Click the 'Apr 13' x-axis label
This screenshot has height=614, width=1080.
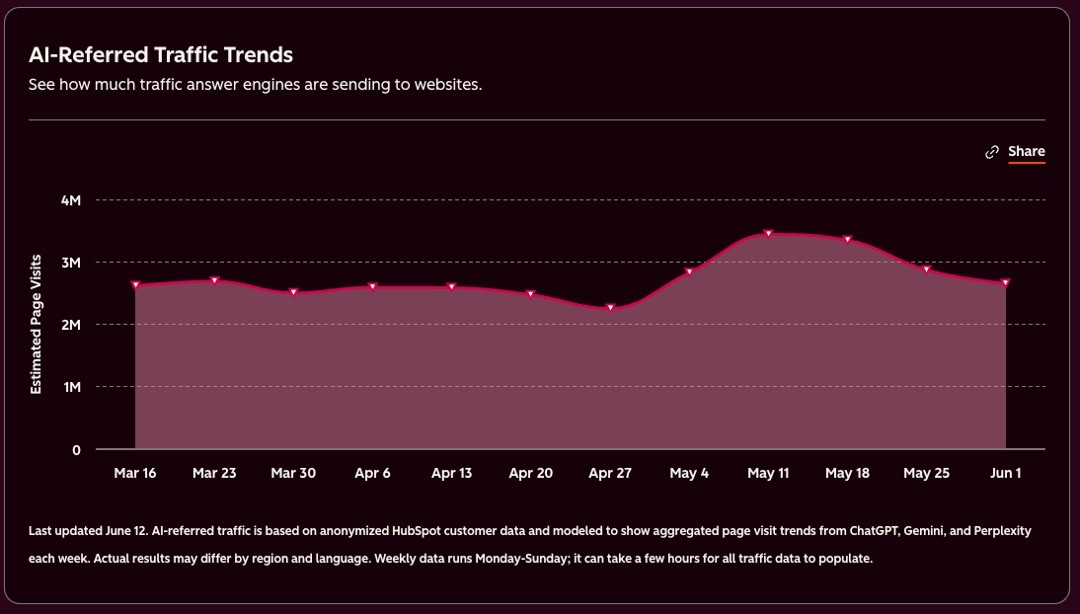(x=452, y=473)
